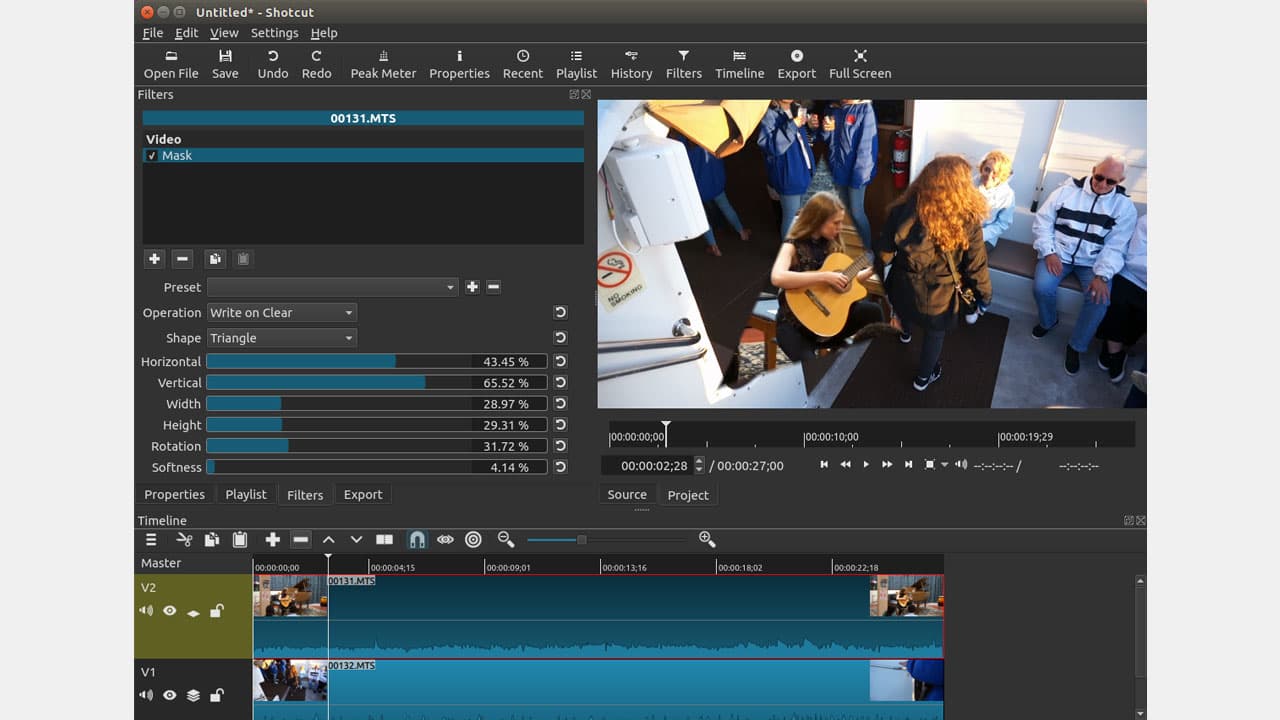Mute track V1 with the speaker toggle
Viewport: 1280px width, 720px height.
[x=146, y=695]
